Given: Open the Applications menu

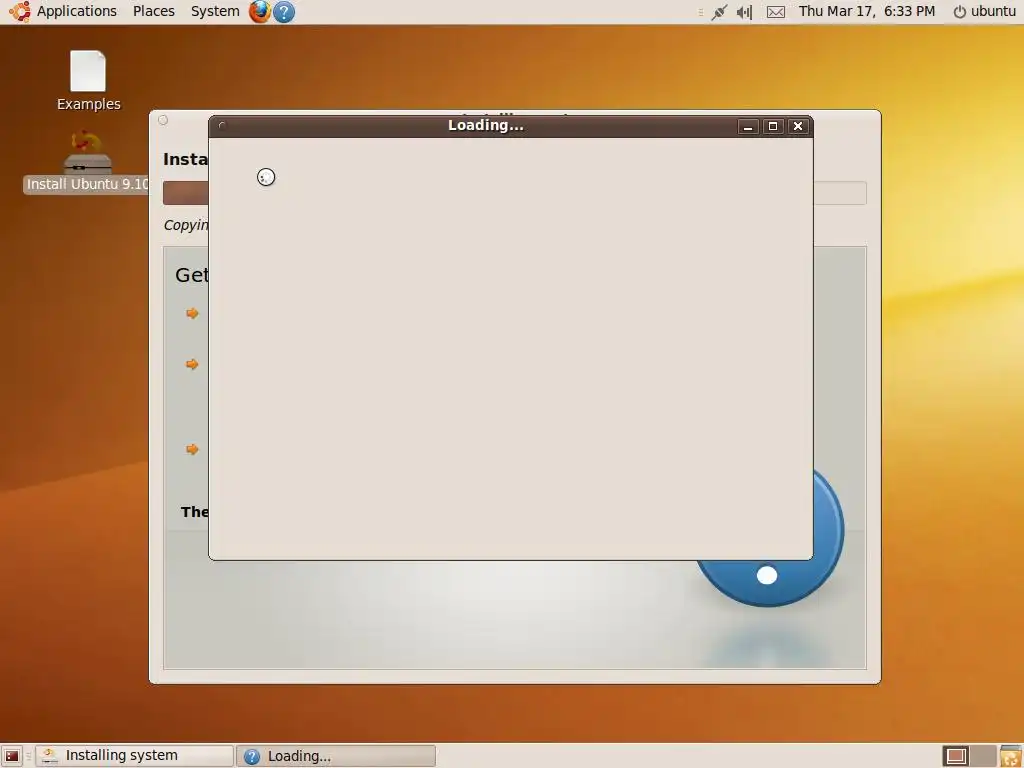Looking at the screenshot, I should pyautogui.click(x=76, y=11).
